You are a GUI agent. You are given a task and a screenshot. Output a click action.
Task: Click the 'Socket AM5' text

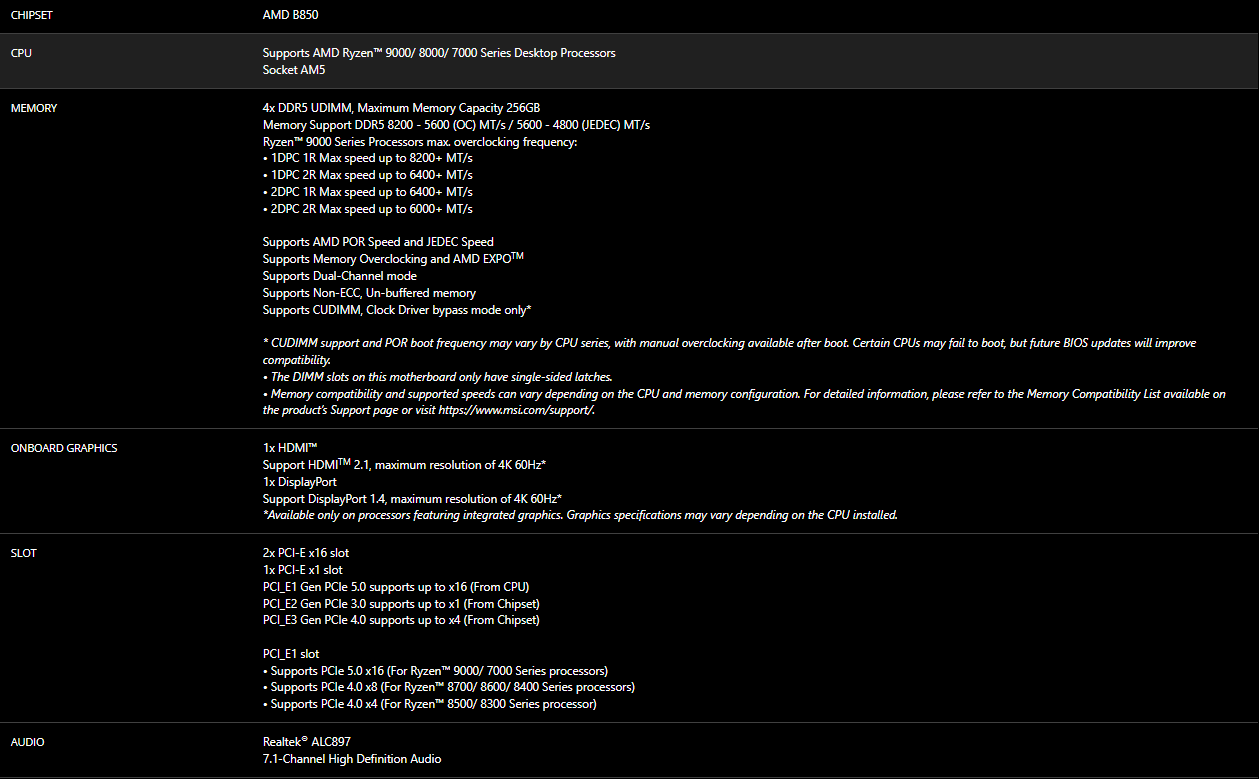click(294, 70)
